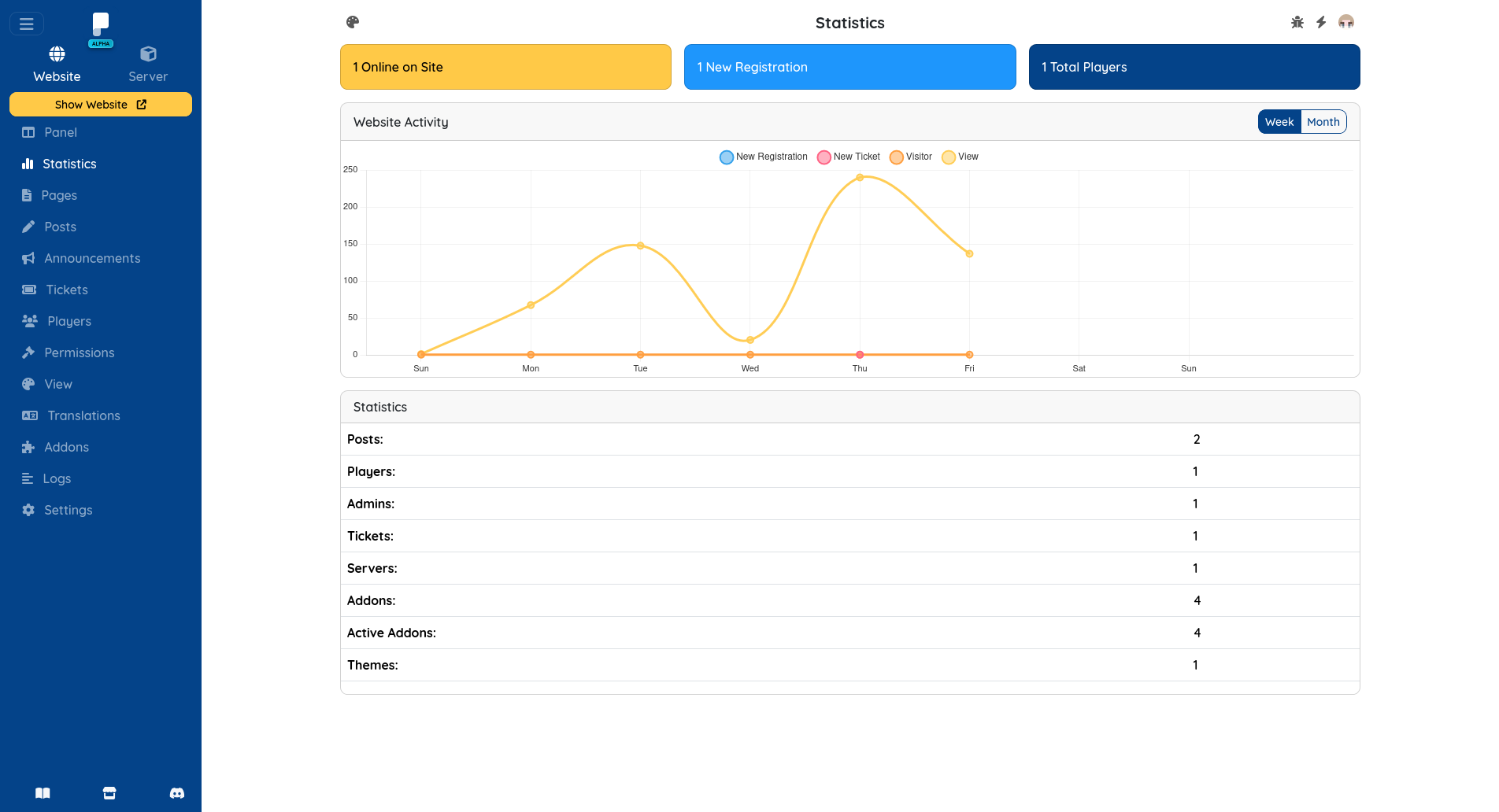Open the Statistics sidebar menu item

click(69, 164)
